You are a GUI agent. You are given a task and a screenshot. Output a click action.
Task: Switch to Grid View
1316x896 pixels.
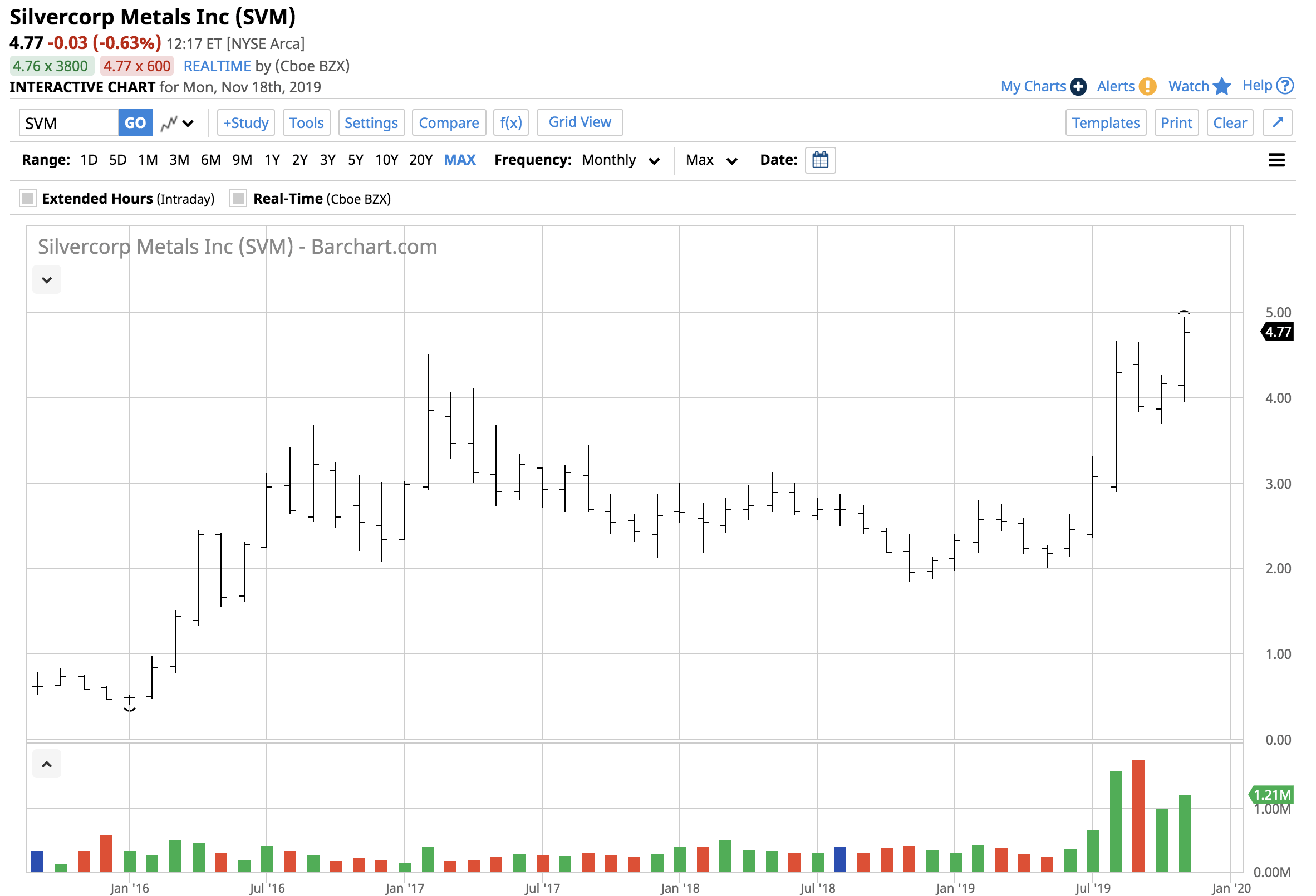[x=580, y=122]
